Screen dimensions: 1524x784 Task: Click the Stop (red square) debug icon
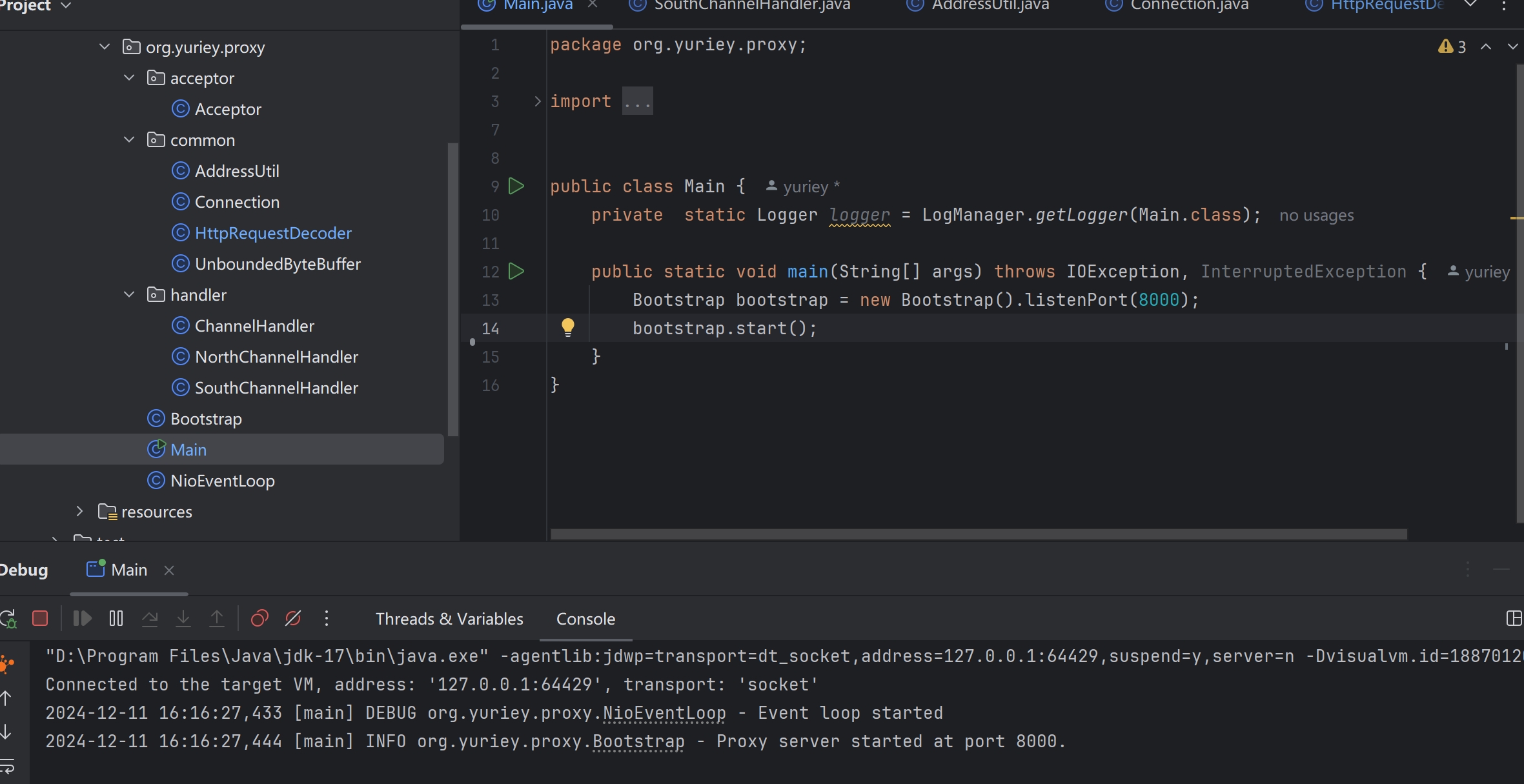39,618
